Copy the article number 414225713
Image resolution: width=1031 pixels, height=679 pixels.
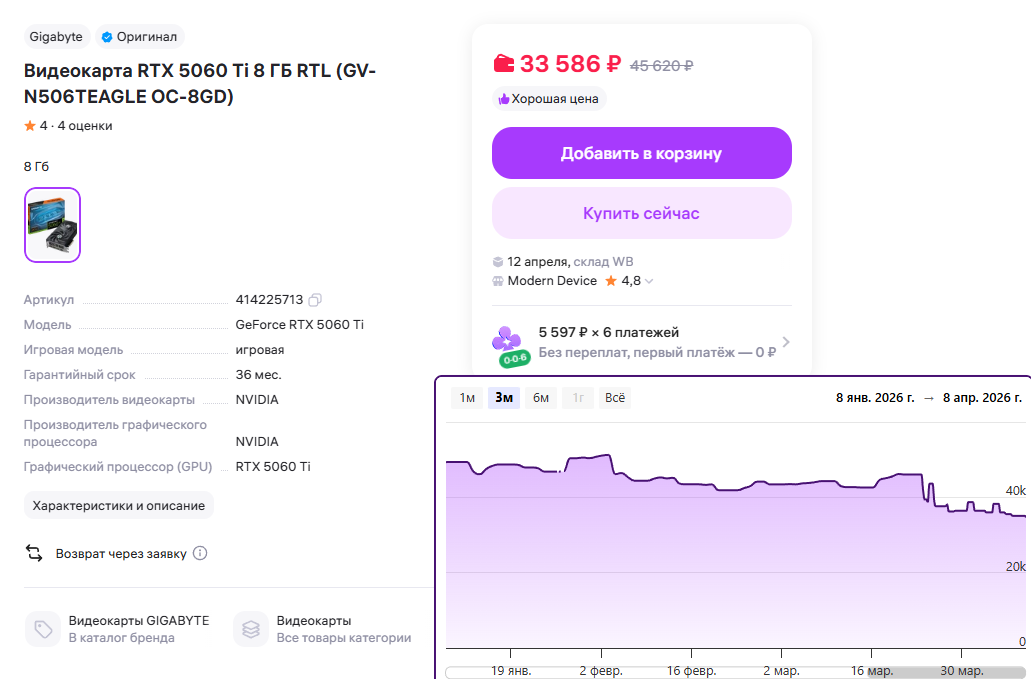(316, 300)
